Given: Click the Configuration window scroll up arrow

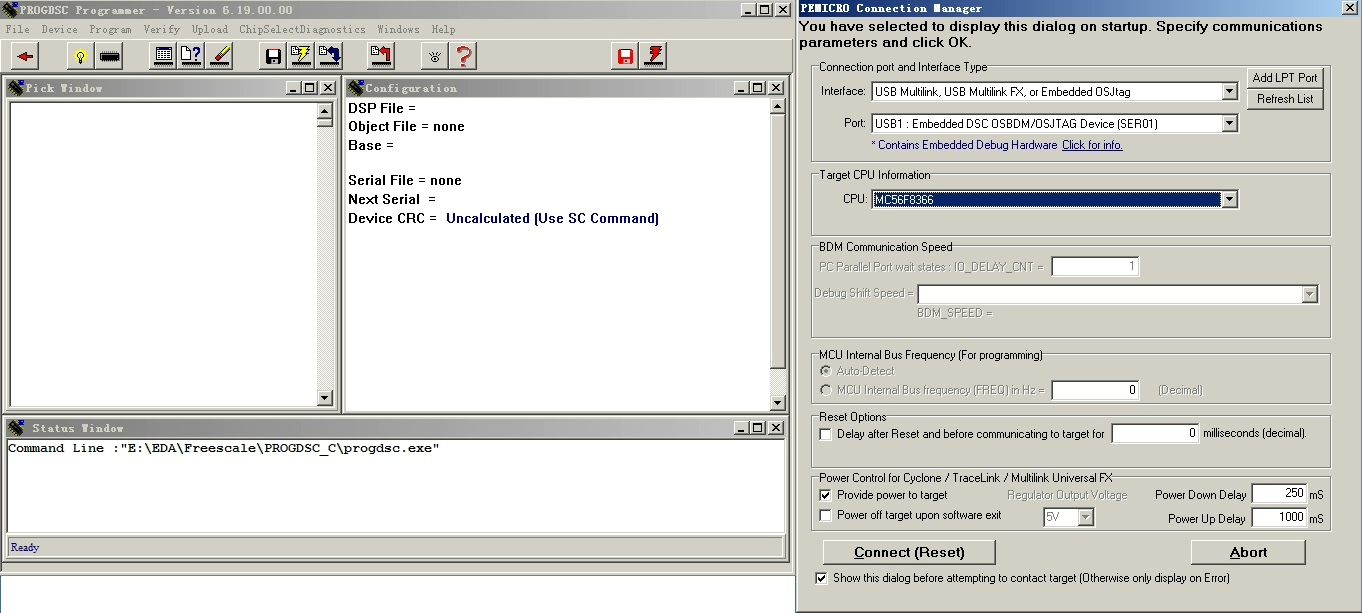Looking at the screenshot, I should click(x=778, y=107).
